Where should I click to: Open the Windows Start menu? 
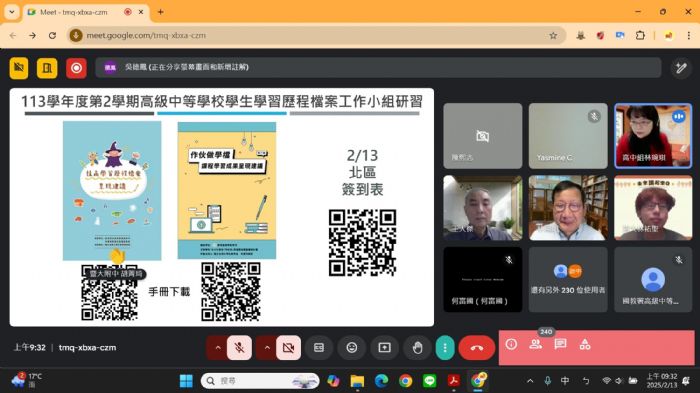click(186, 381)
